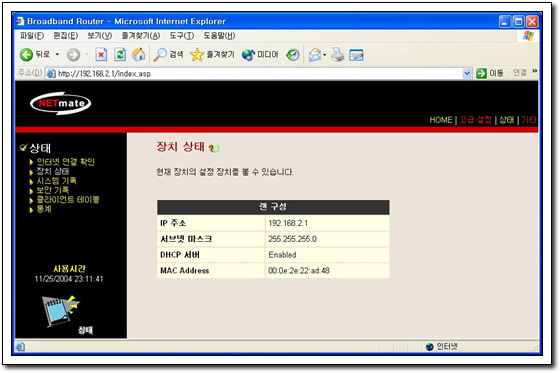Open the 파일(F) menu
Image resolution: width=560 pixels, height=373 pixels.
(32, 35)
